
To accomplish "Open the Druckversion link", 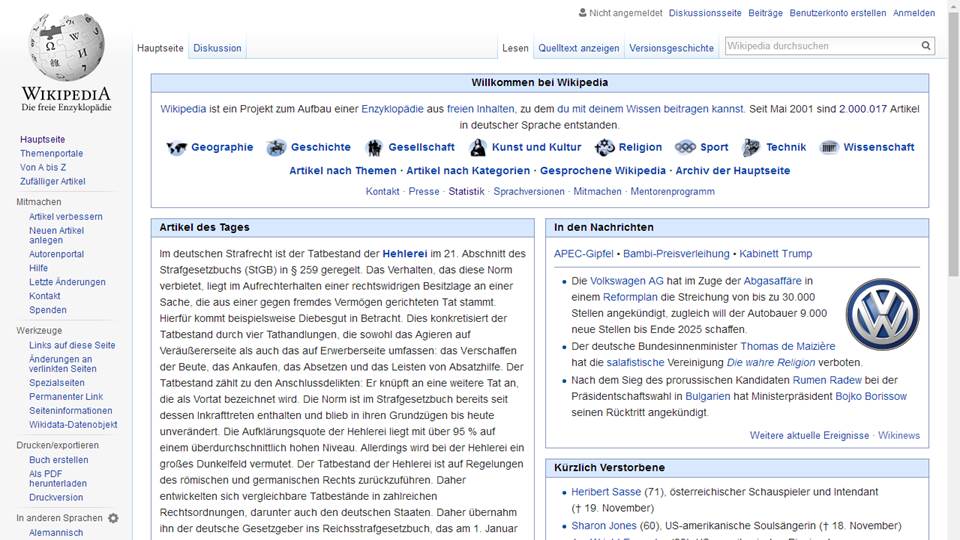I will point(56,498).
